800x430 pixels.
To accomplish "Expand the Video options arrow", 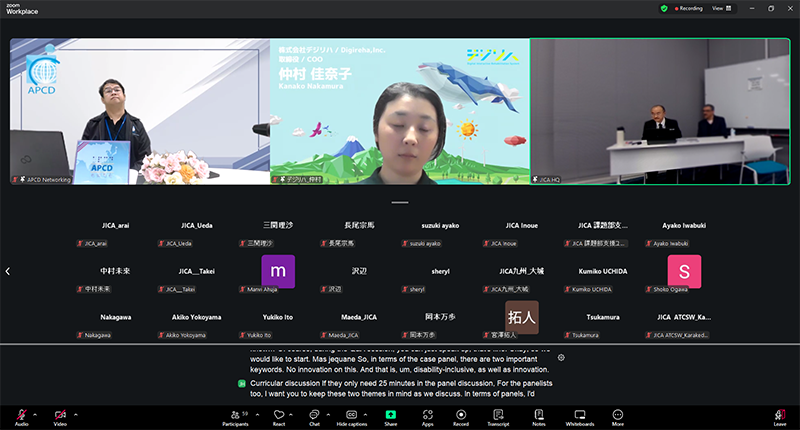I will pos(74,412).
